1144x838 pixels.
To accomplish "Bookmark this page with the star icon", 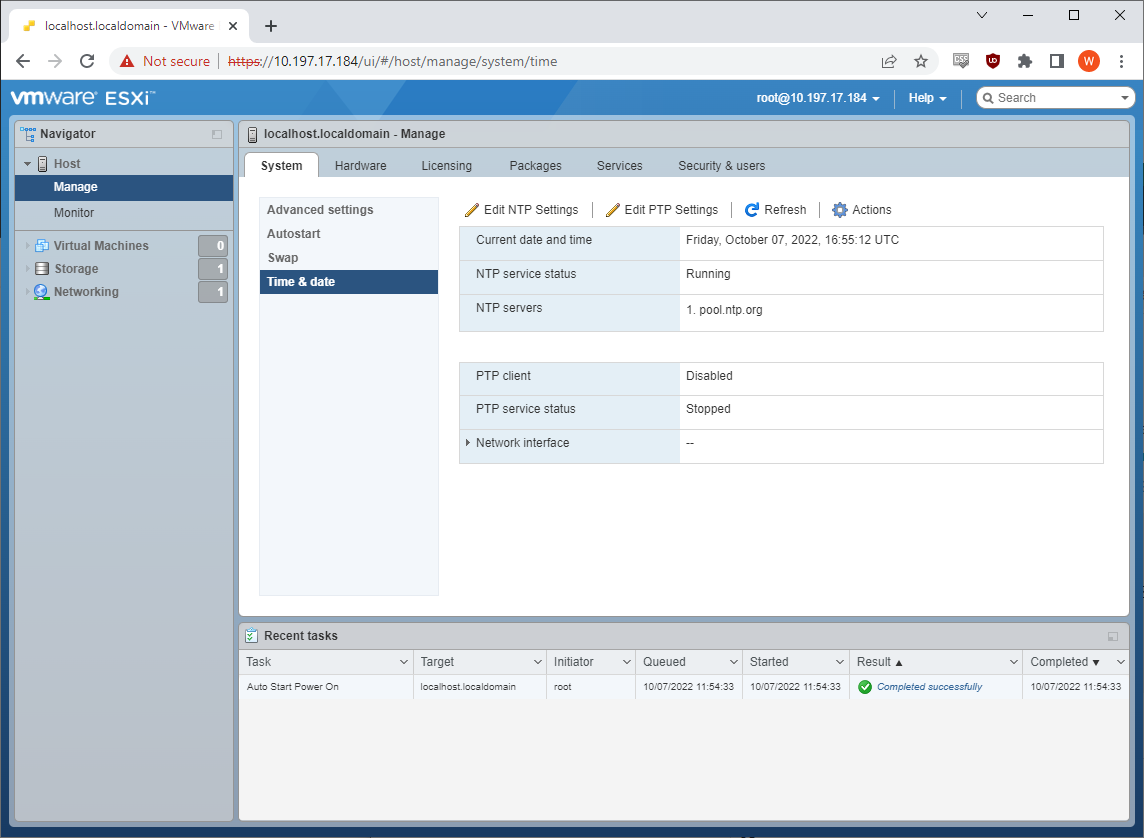I will (921, 61).
